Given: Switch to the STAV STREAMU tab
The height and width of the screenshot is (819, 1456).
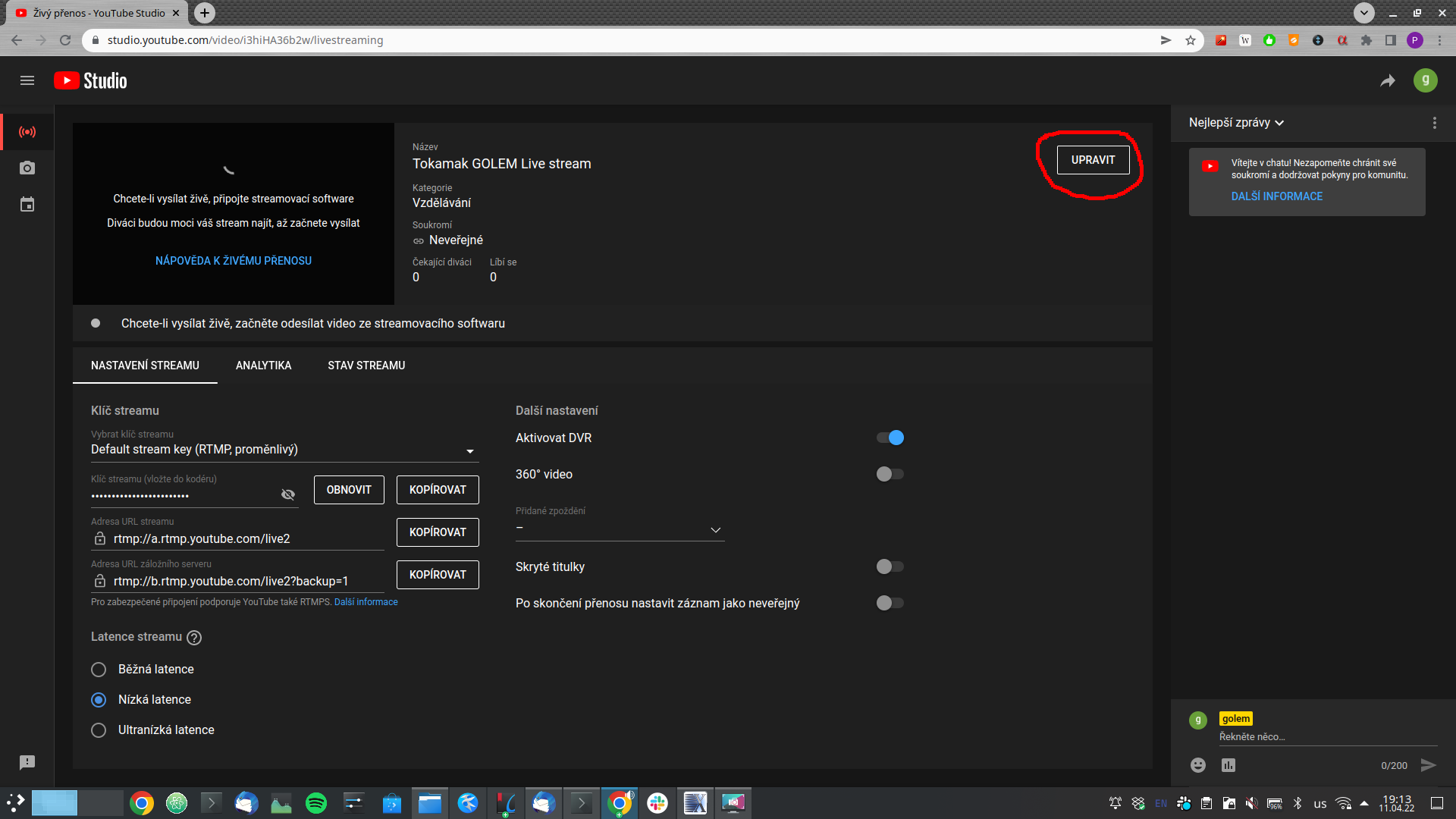Looking at the screenshot, I should coord(366,366).
